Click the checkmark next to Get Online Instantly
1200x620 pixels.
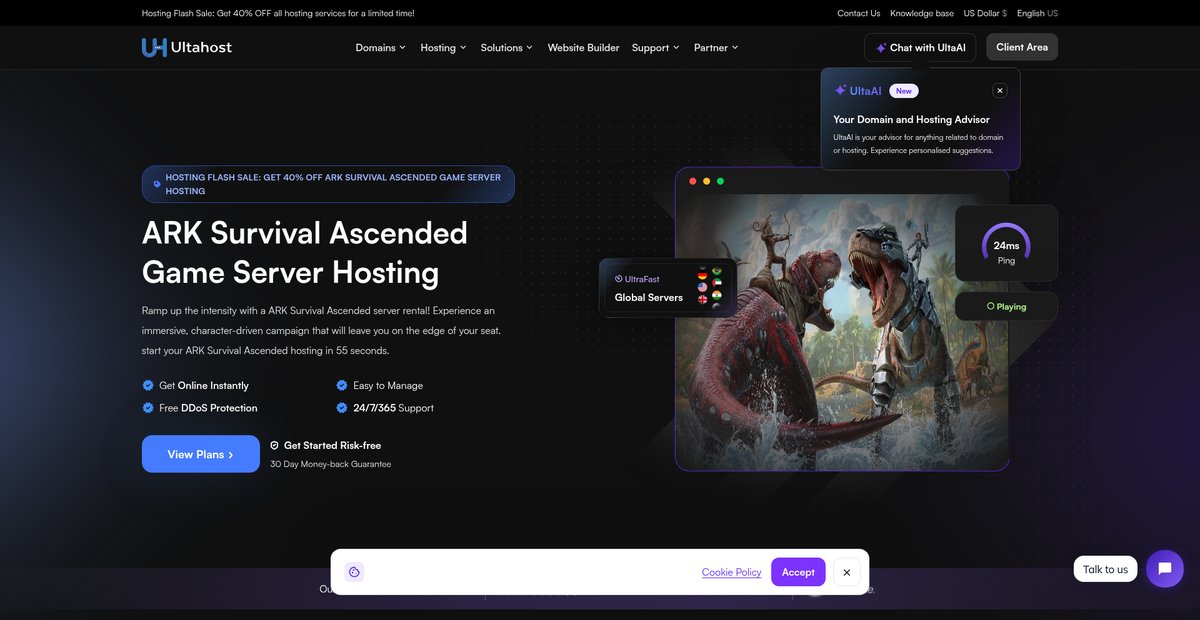[x=148, y=385]
